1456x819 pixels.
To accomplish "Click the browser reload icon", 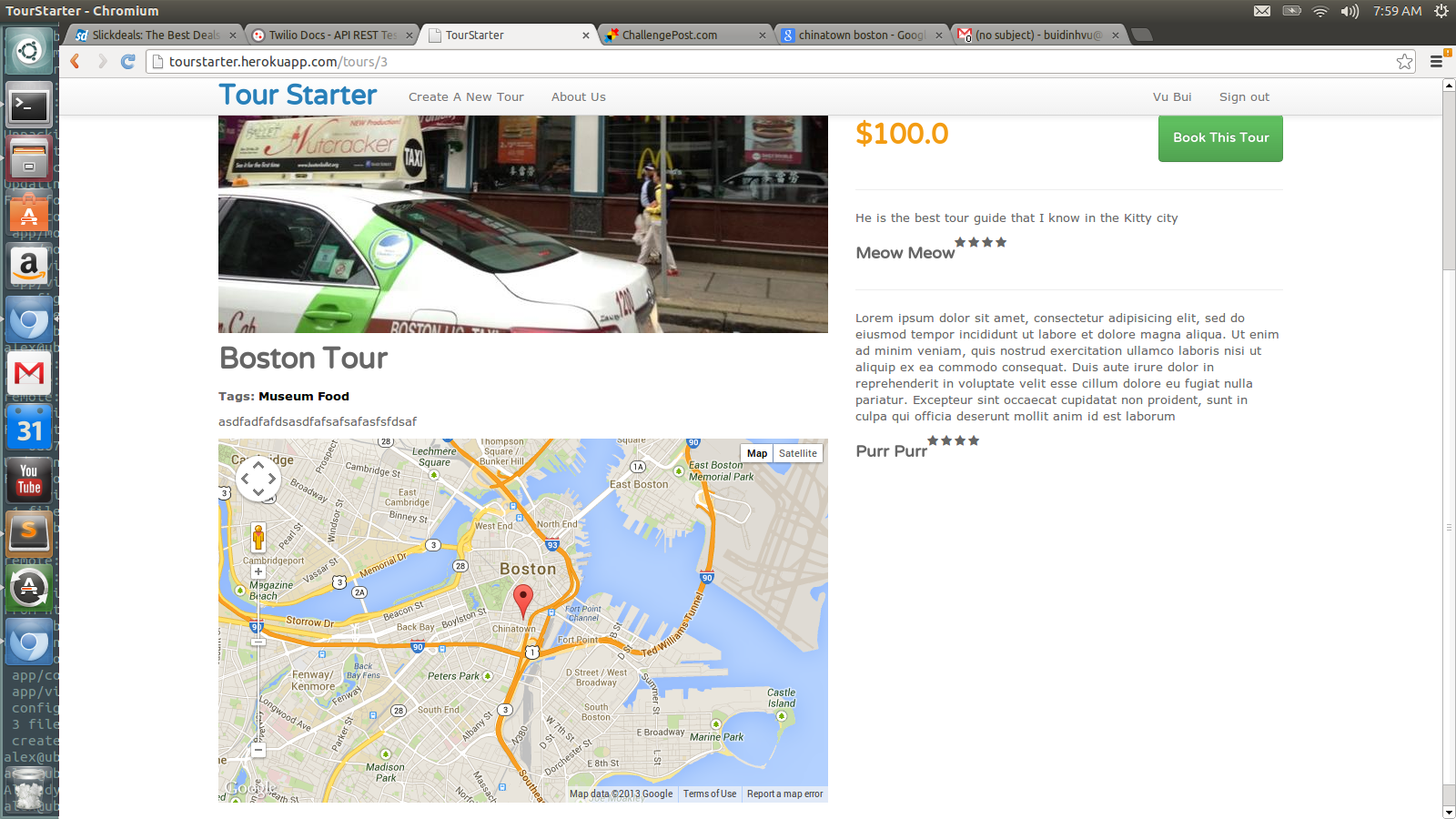I will coord(127,61).
